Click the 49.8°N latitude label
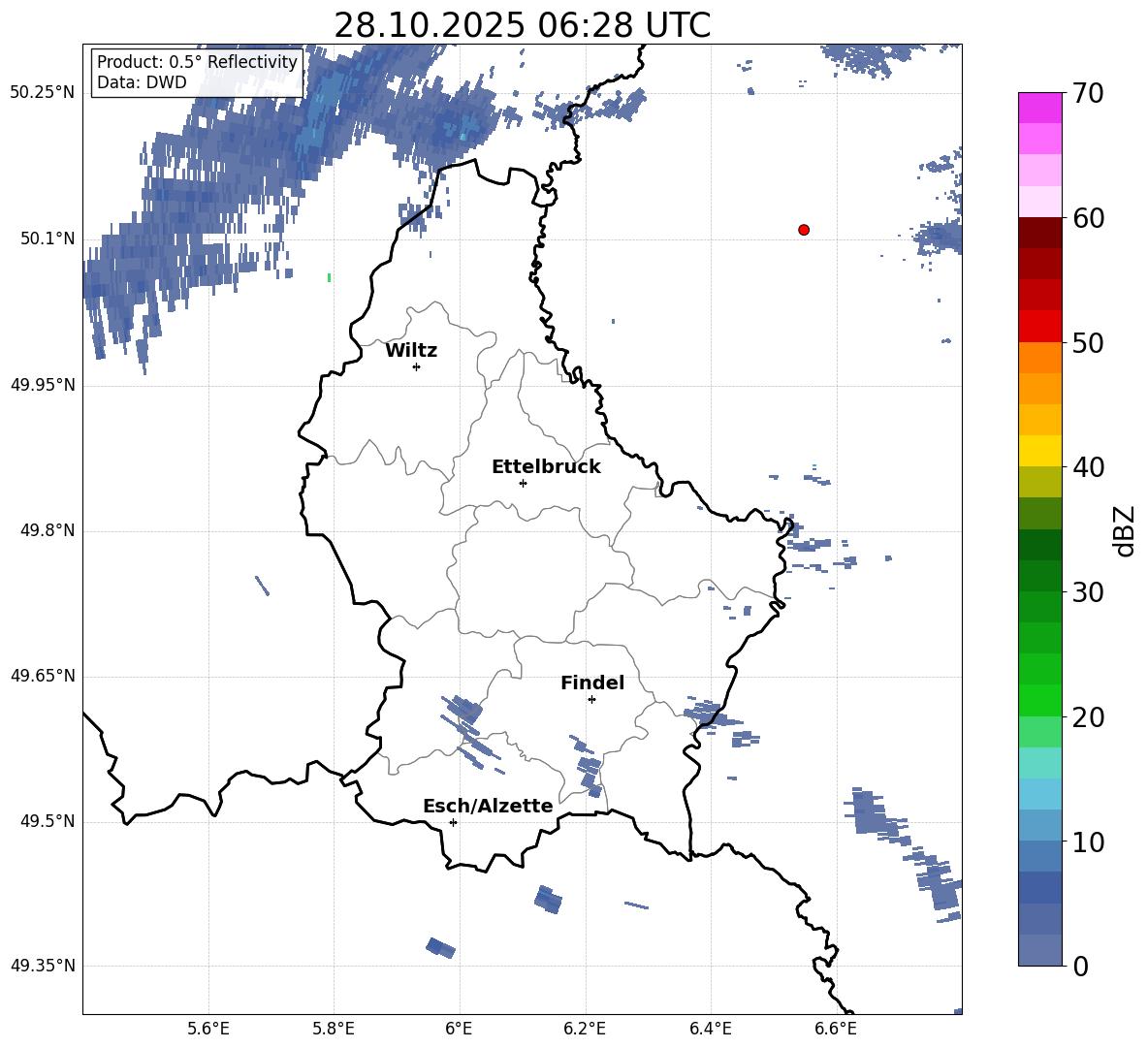 pos(48,530)
